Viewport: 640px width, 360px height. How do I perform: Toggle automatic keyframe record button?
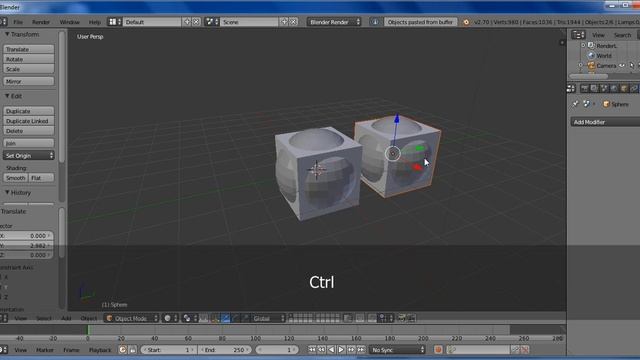[x=438, y=350]
